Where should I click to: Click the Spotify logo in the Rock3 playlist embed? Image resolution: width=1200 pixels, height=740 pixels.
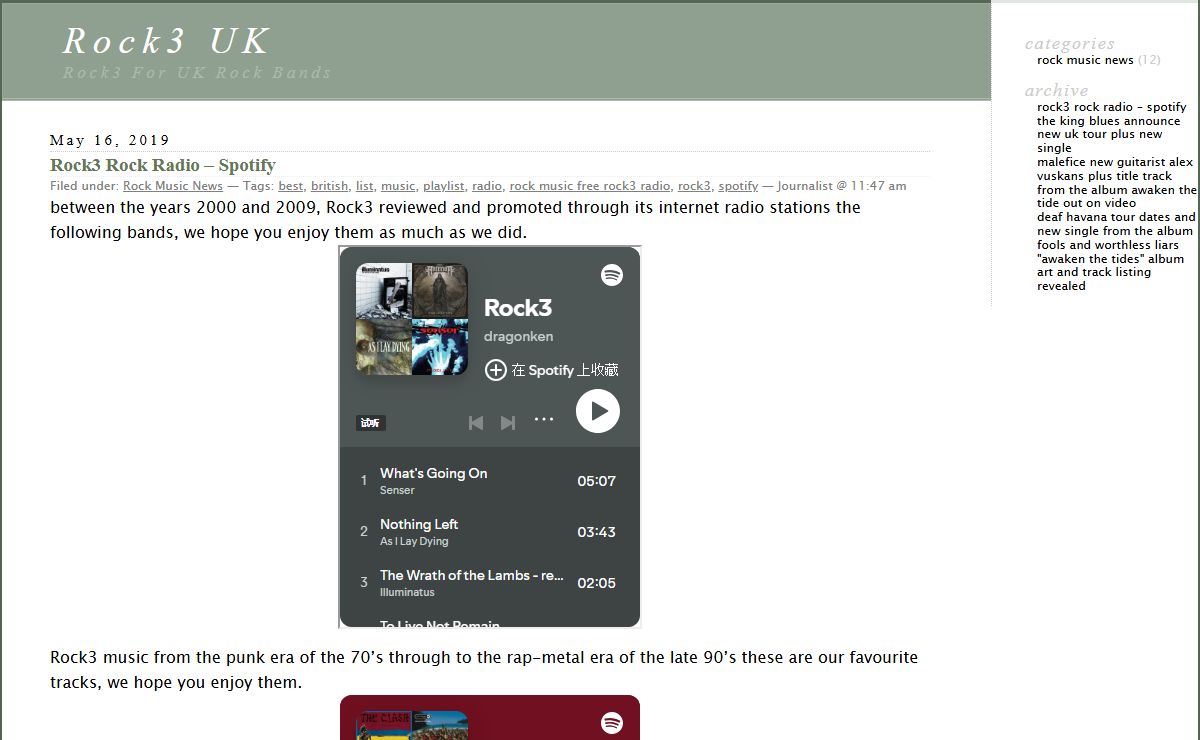(x=612, y=275)
